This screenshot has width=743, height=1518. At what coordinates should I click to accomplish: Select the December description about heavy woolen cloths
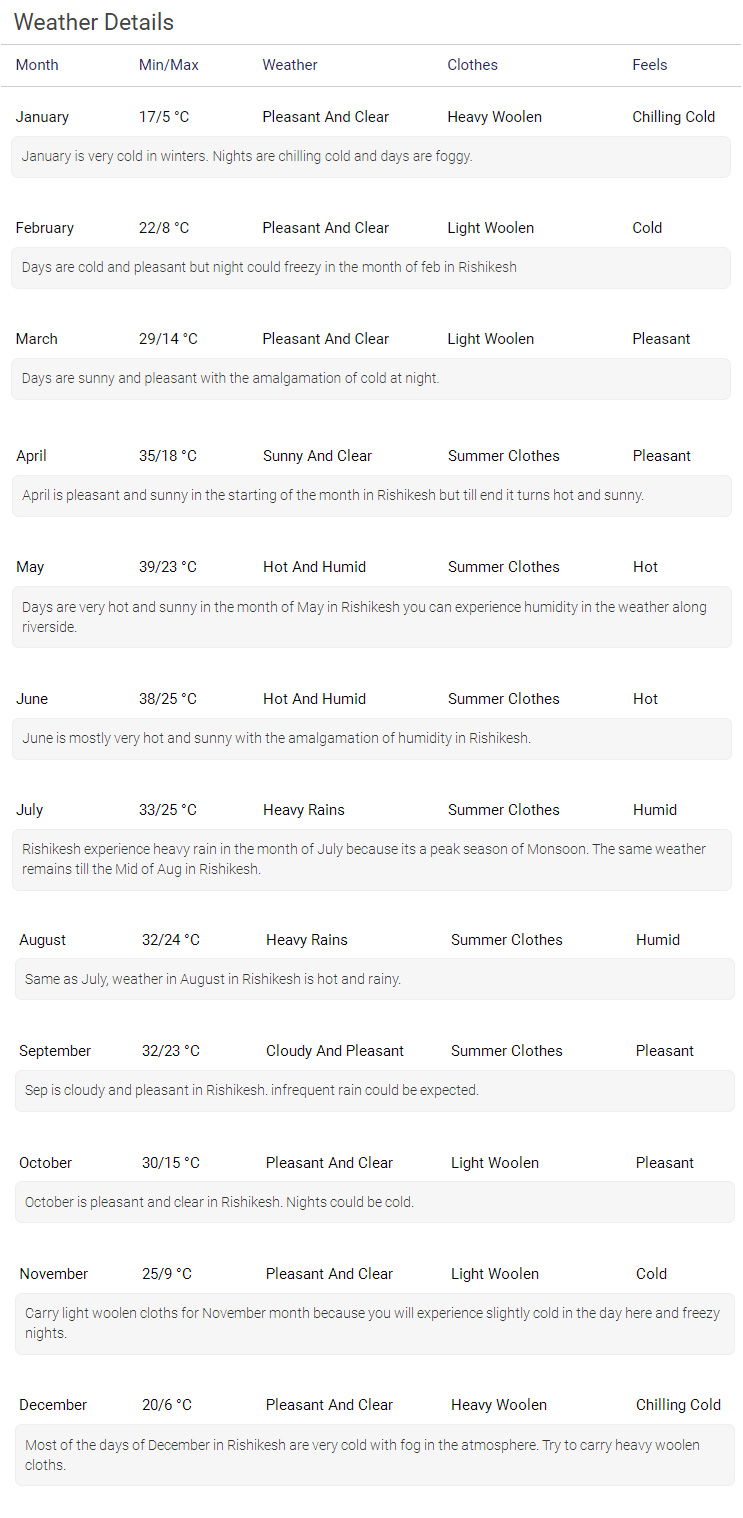pos(375,1455)
